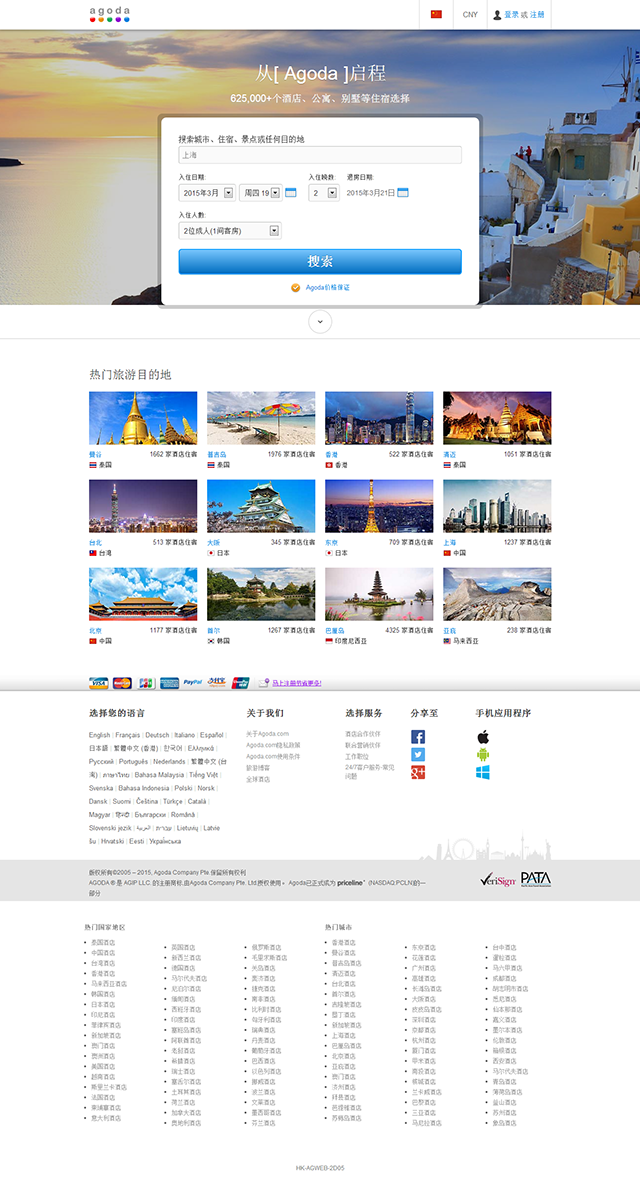Click the 登录 login link
The image size is (640, 1180).
point(510,15)
